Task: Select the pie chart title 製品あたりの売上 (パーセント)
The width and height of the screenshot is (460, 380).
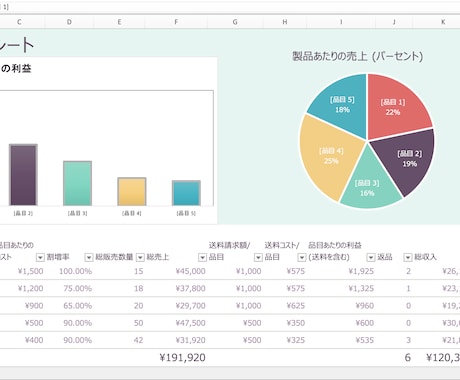Action: click(x=358, y=56)
